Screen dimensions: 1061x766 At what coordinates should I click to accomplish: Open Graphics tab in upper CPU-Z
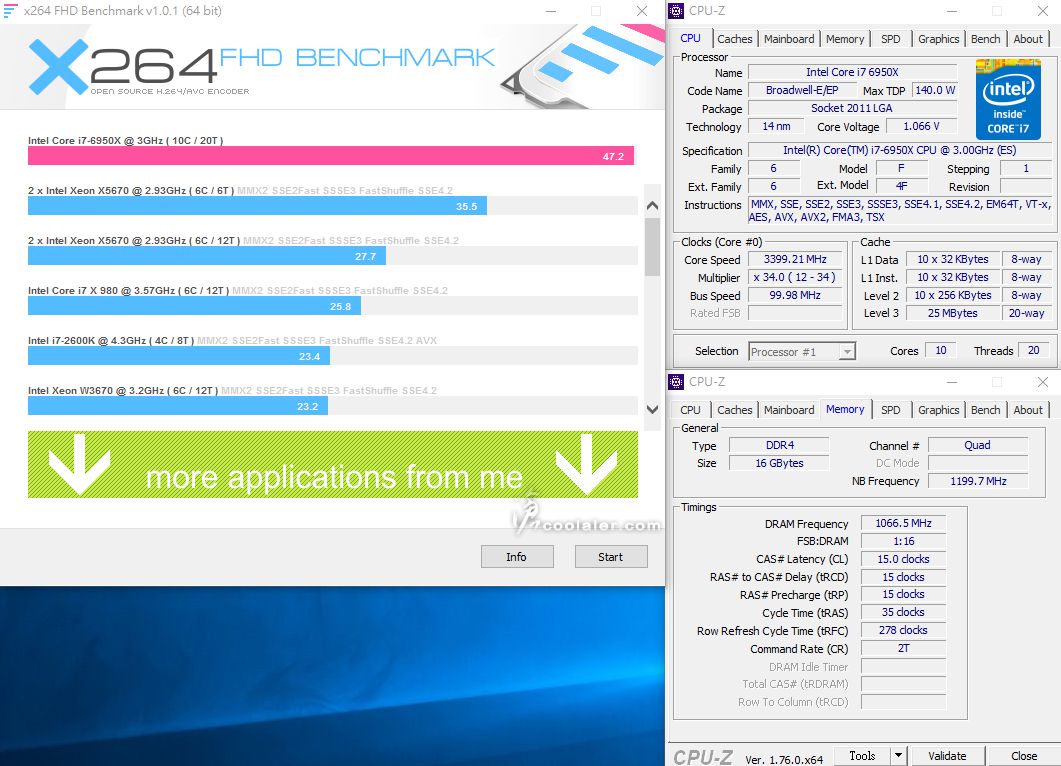point(939,39)
